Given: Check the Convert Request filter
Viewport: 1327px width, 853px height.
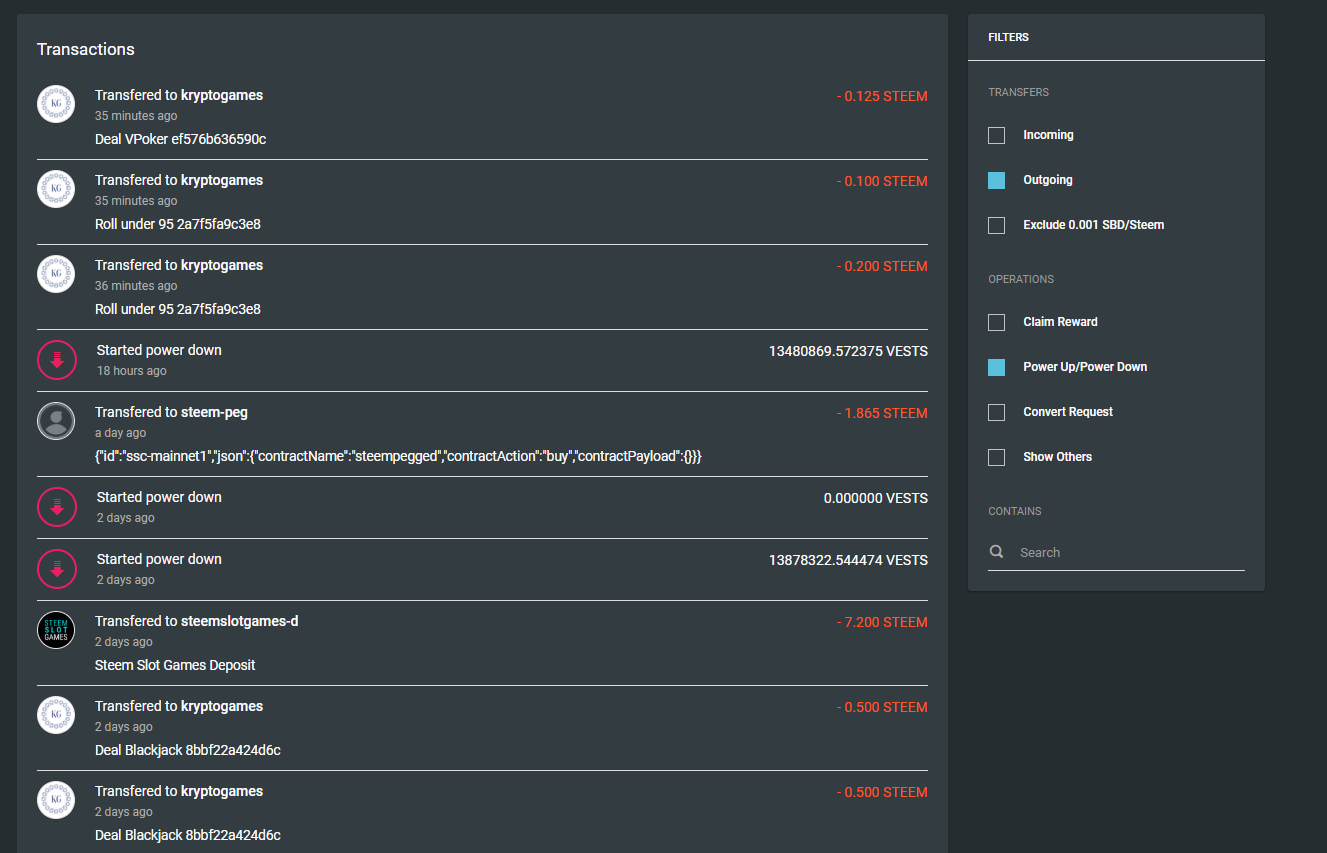Looking at the screenshot, I should click(996, 412).
